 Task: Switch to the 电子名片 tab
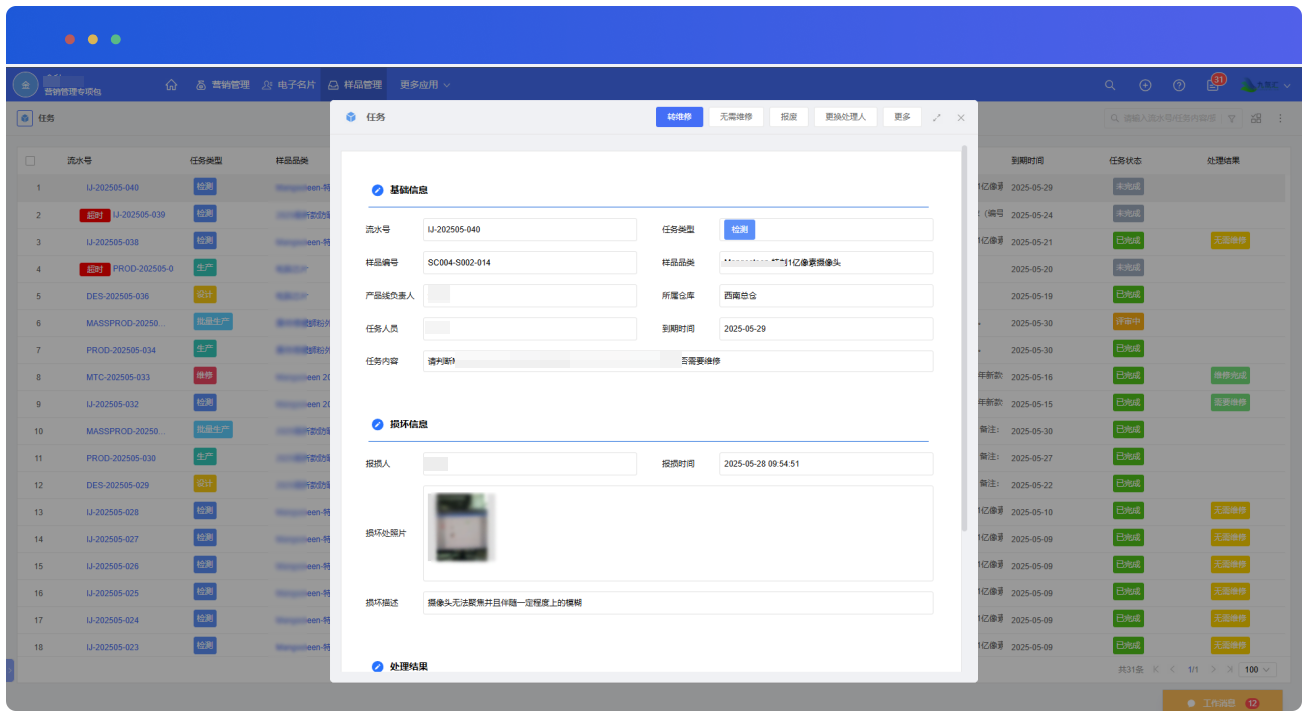(x=289, y=85)
